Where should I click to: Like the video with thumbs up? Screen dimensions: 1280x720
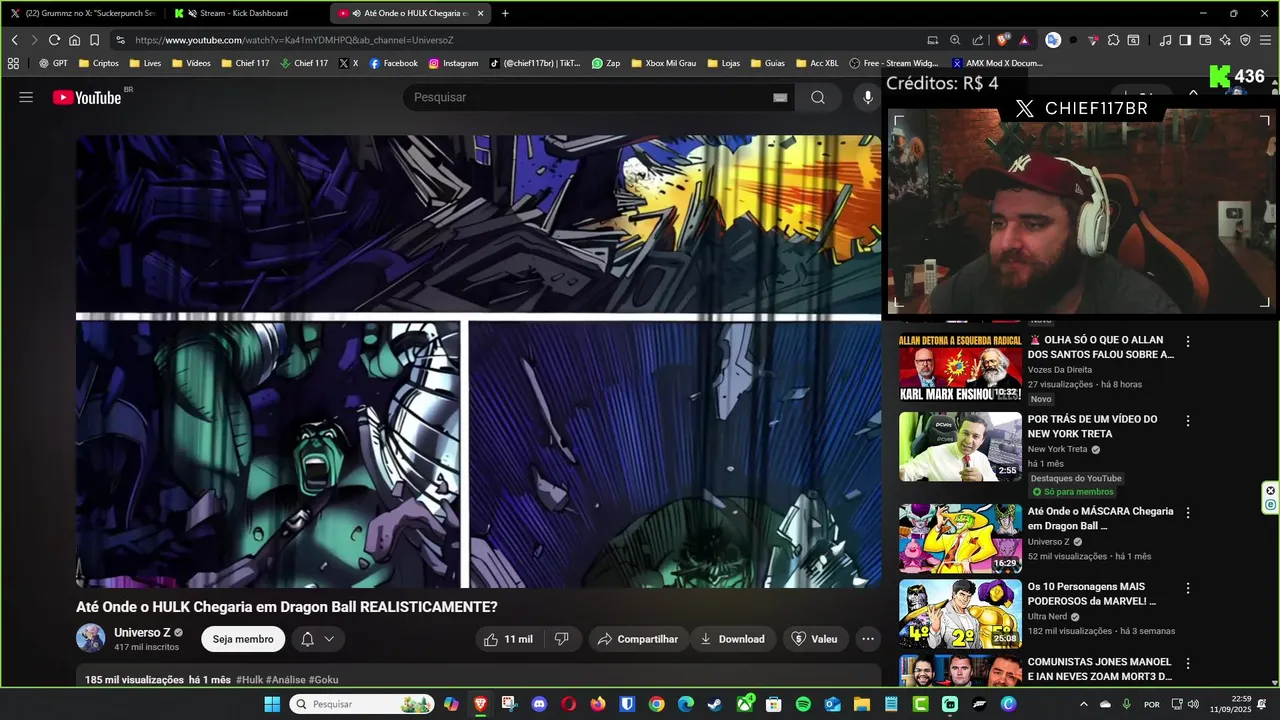[x=509, y=639]
